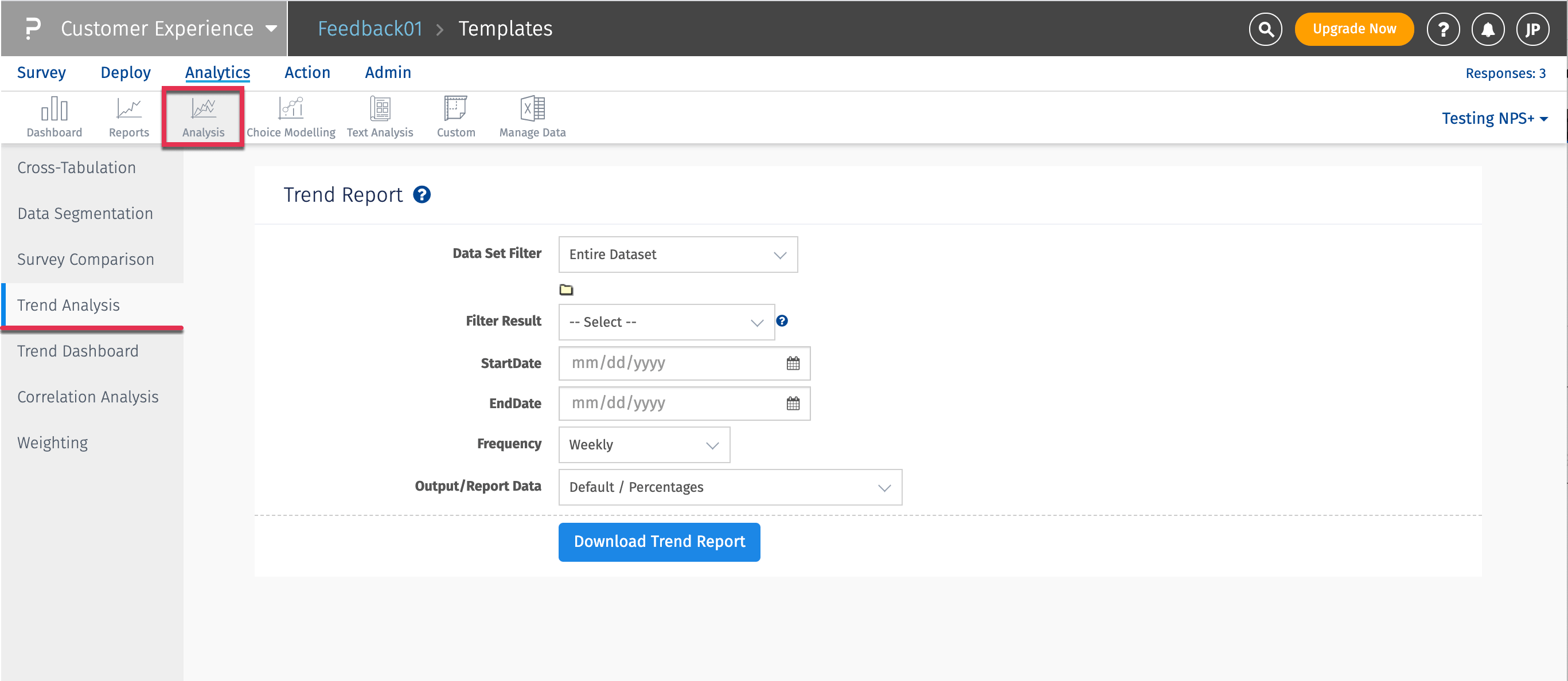This screenshot has height=681, width=1568.
Task: Expand the Data Set Filter dropdown
Action: click(677, 255)
